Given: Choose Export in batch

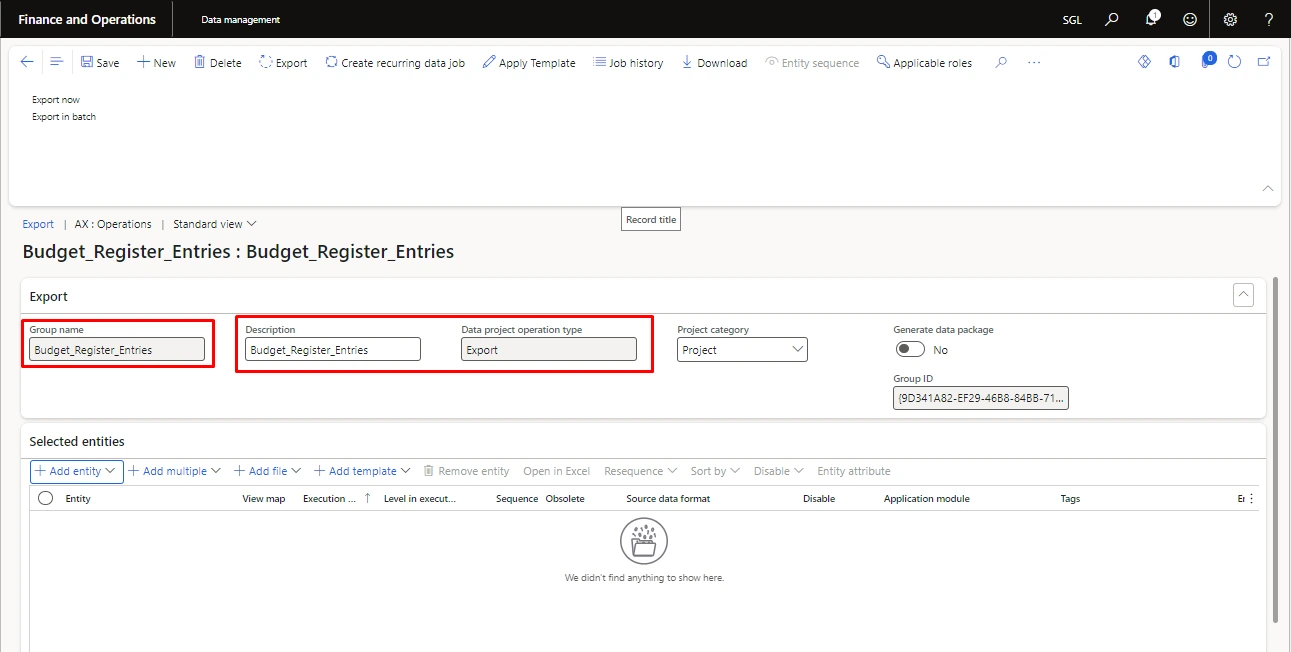Looking at the screenshot, I should coord(64,117).
